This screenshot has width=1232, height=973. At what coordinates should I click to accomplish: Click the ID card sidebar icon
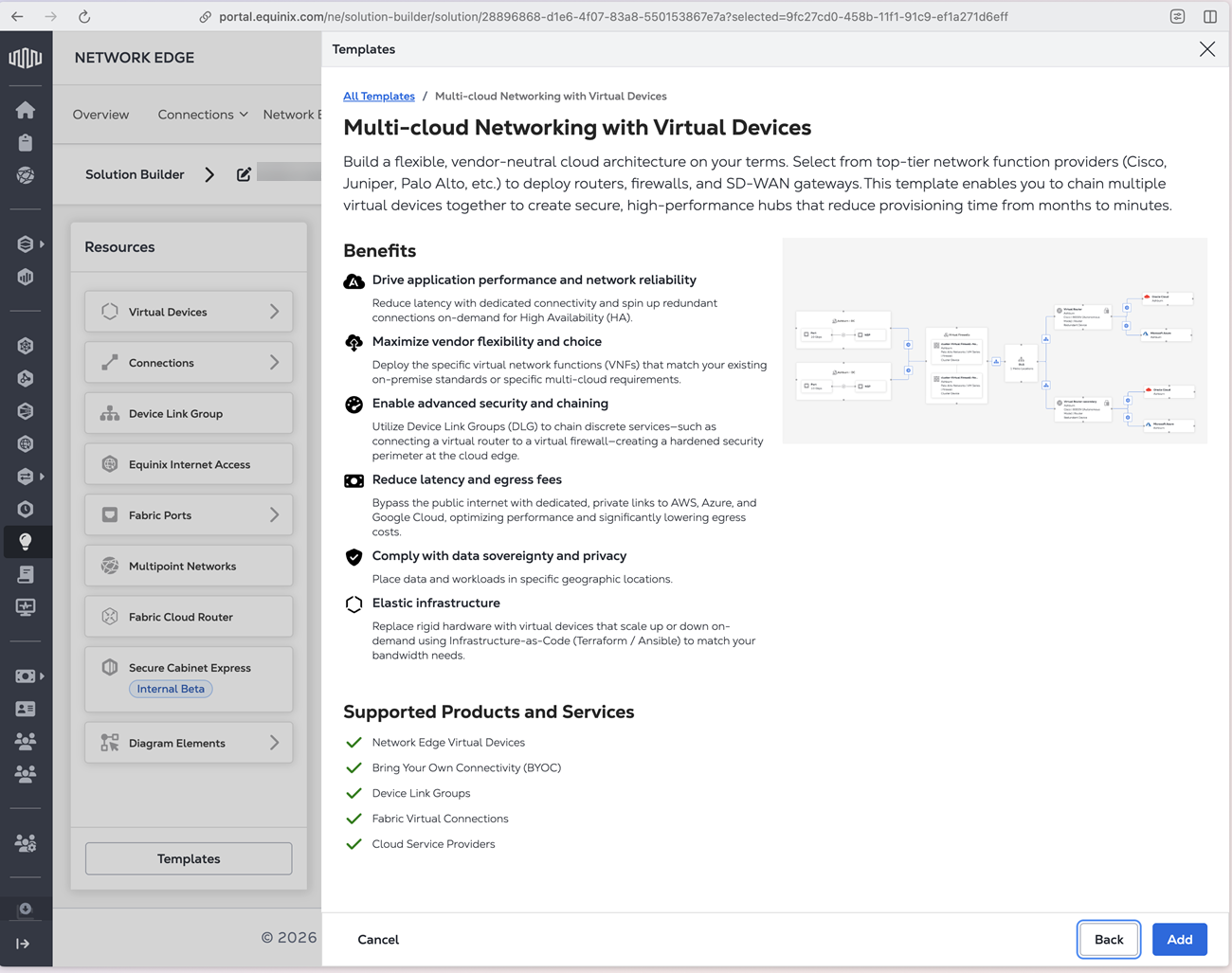click(26, 709)
